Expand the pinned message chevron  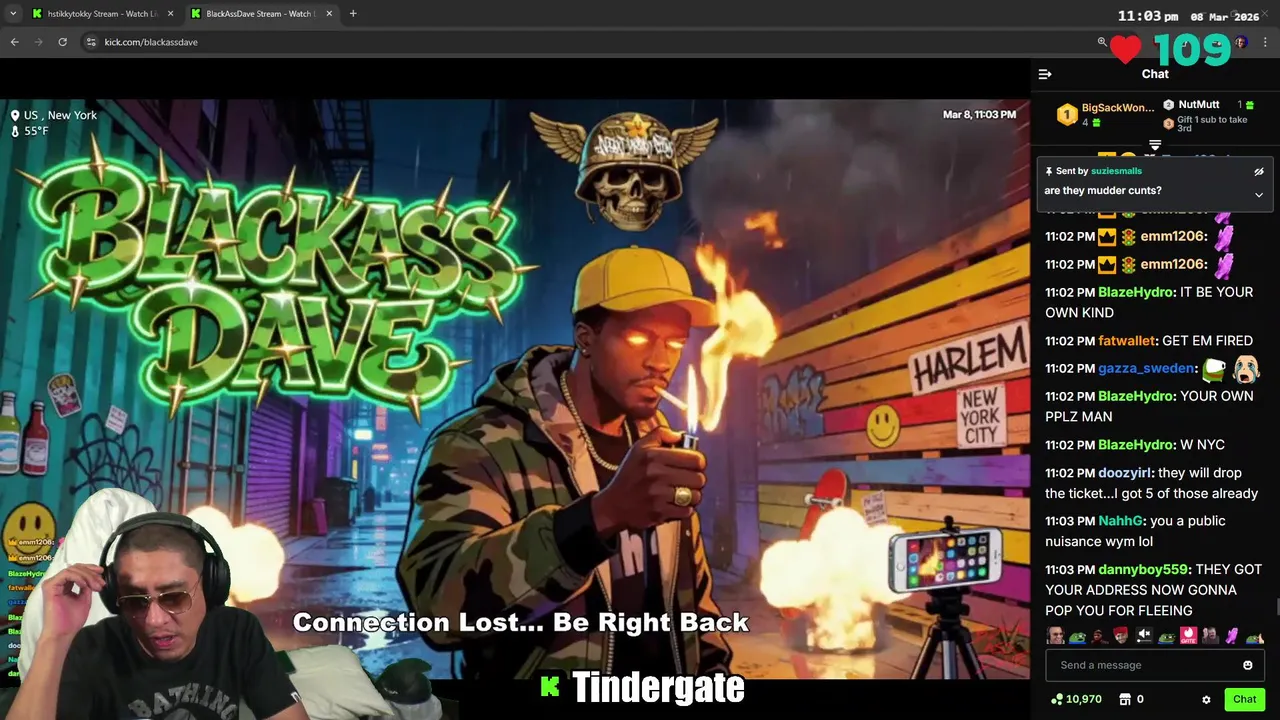pyautogui.click(x=1259, y=194)
